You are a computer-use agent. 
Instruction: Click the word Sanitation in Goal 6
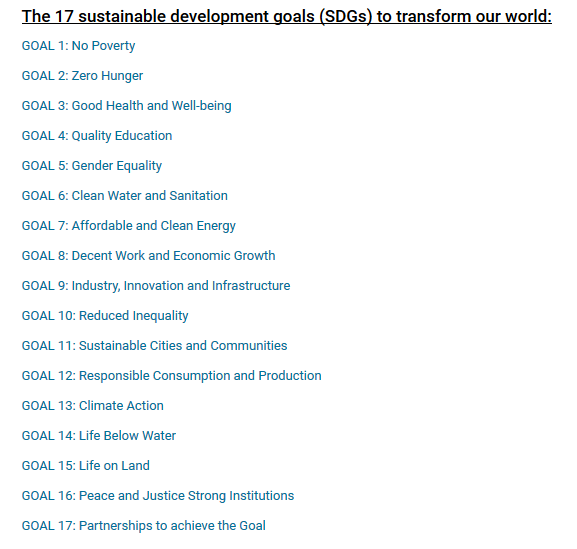[198, 196]
